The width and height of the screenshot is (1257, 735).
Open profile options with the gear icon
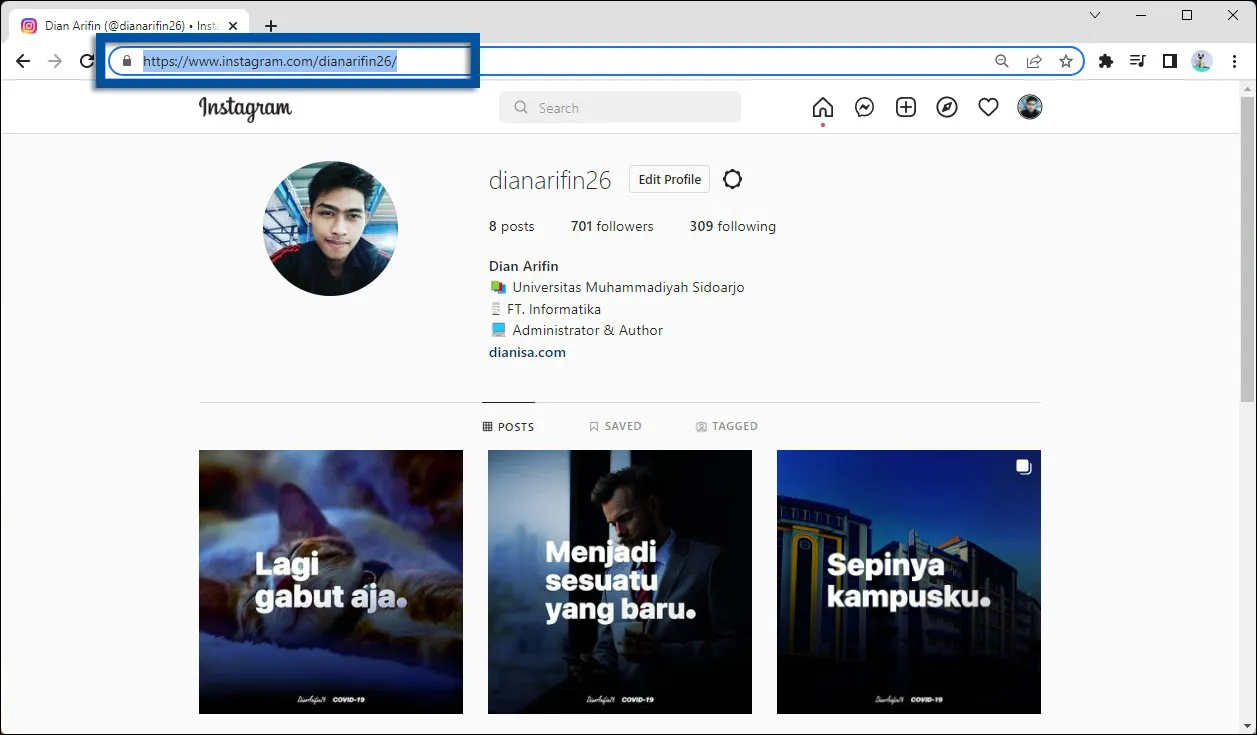(733, 179)
